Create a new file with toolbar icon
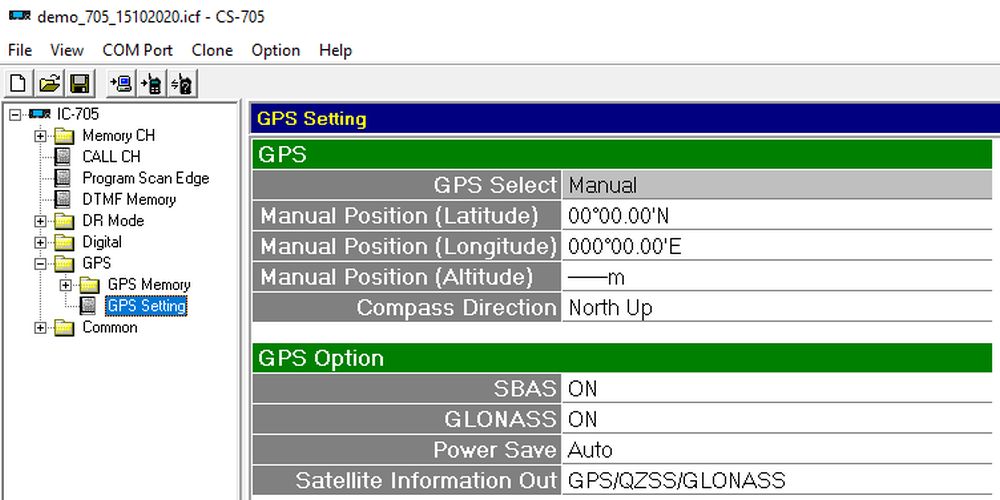 pos(18,84)
